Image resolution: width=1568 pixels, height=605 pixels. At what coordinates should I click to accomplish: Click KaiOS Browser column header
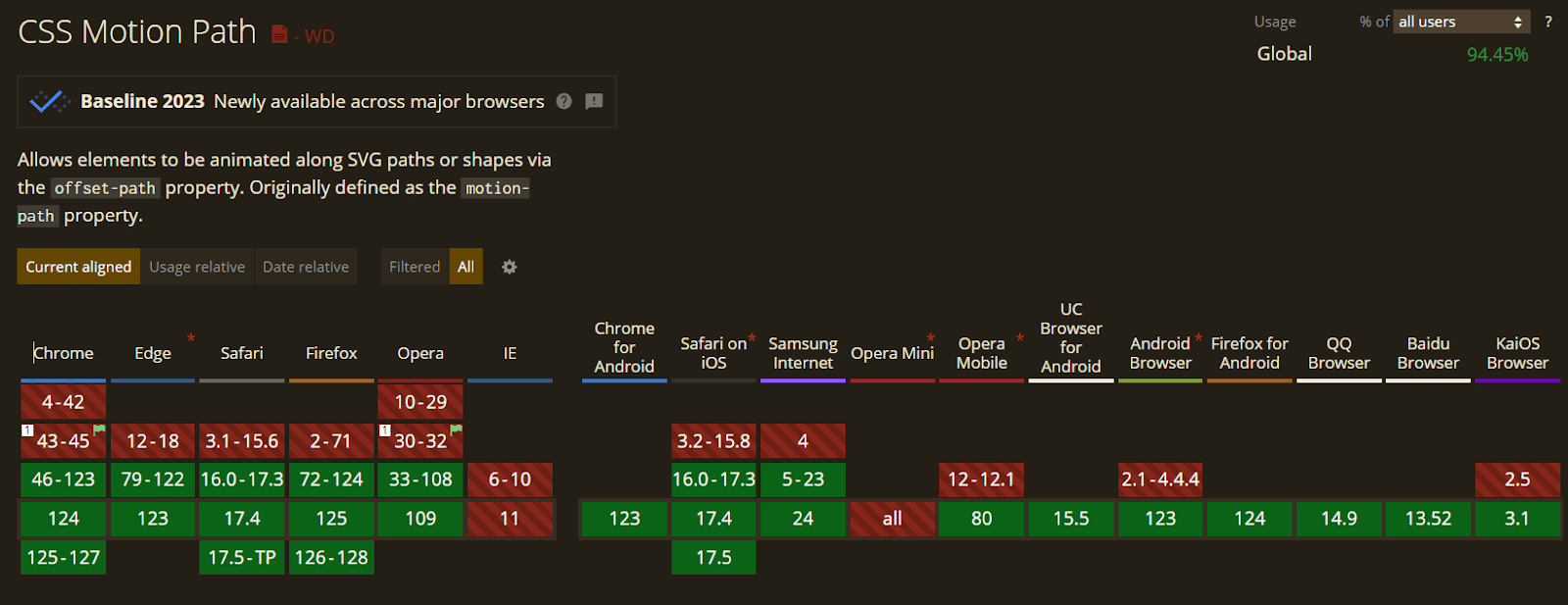point(1517,353)
